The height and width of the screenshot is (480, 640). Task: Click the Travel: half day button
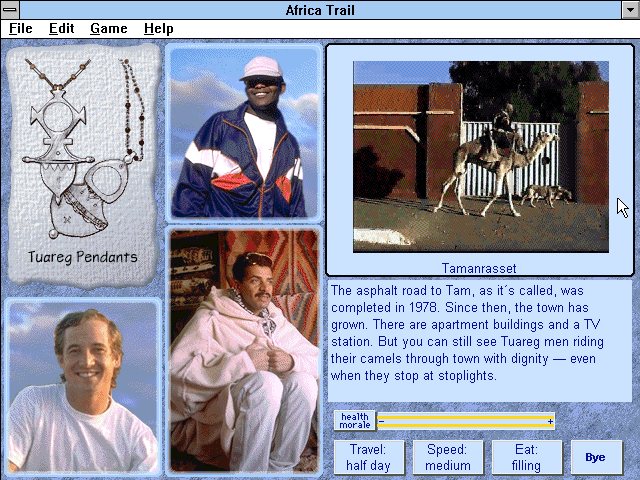369,457
